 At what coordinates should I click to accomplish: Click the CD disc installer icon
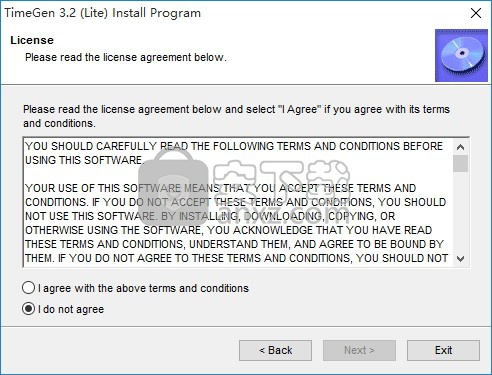pos(461,55)
